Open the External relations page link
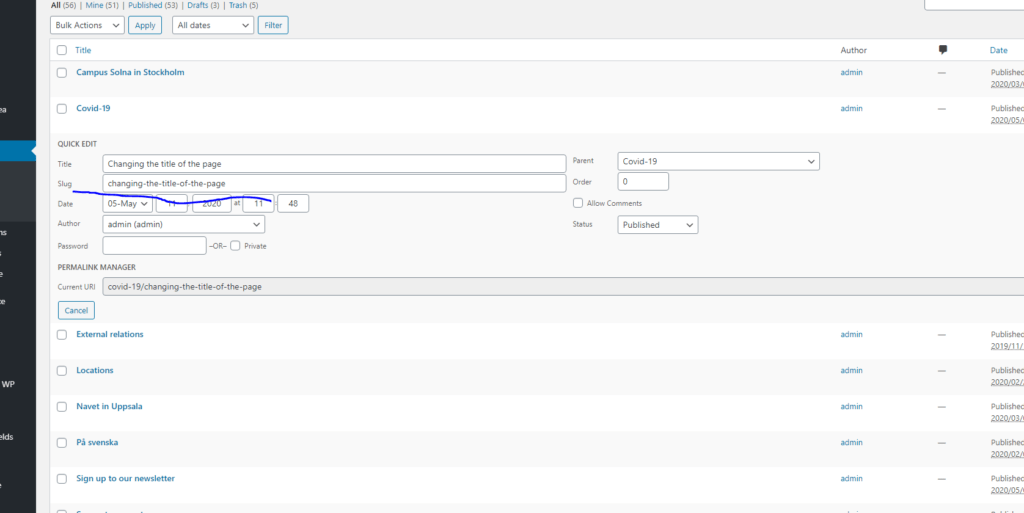 [x=110, y=334]
